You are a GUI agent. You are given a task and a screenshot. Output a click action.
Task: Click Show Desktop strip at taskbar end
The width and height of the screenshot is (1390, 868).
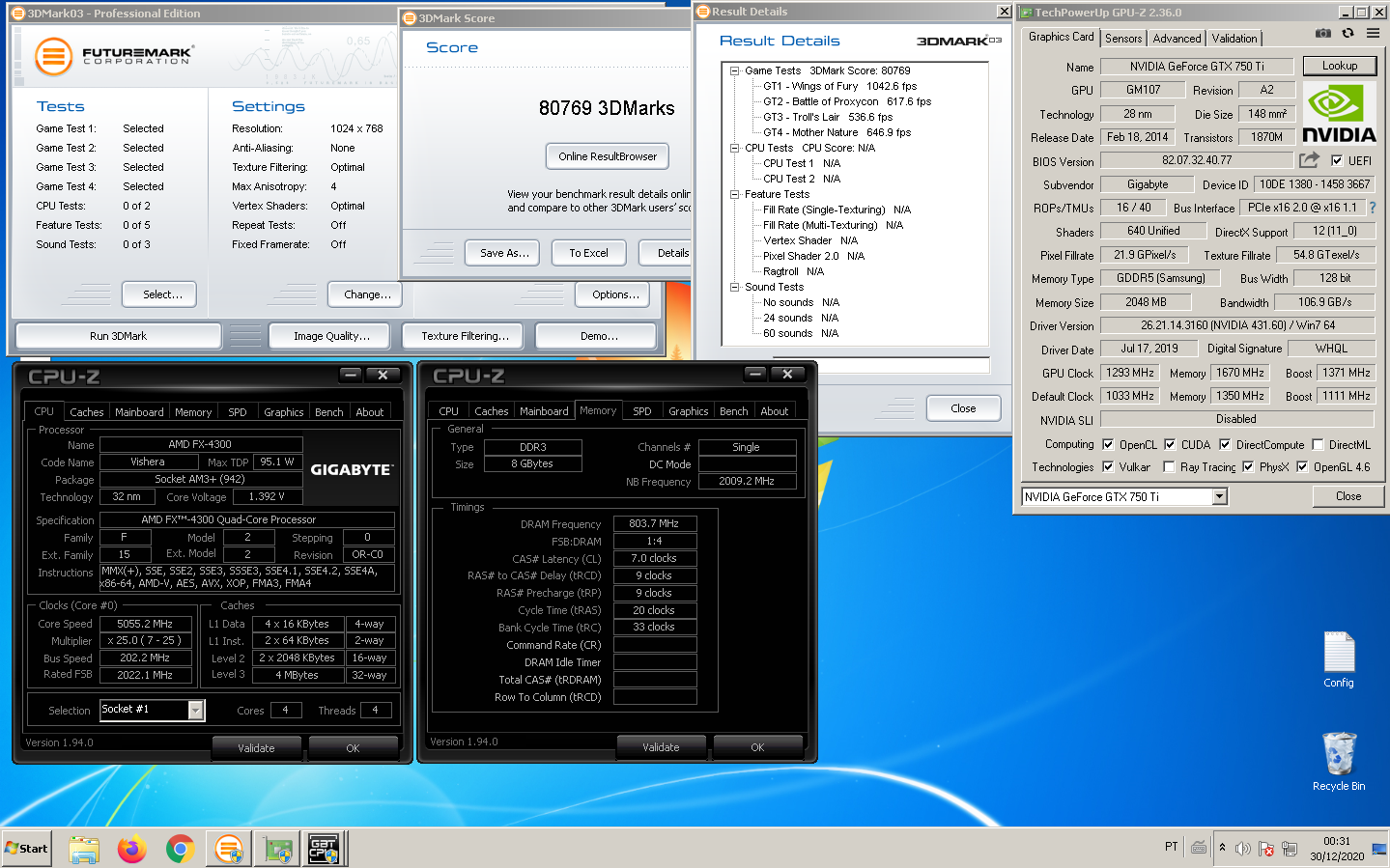pyautogui.click(x=1381, y=849)
